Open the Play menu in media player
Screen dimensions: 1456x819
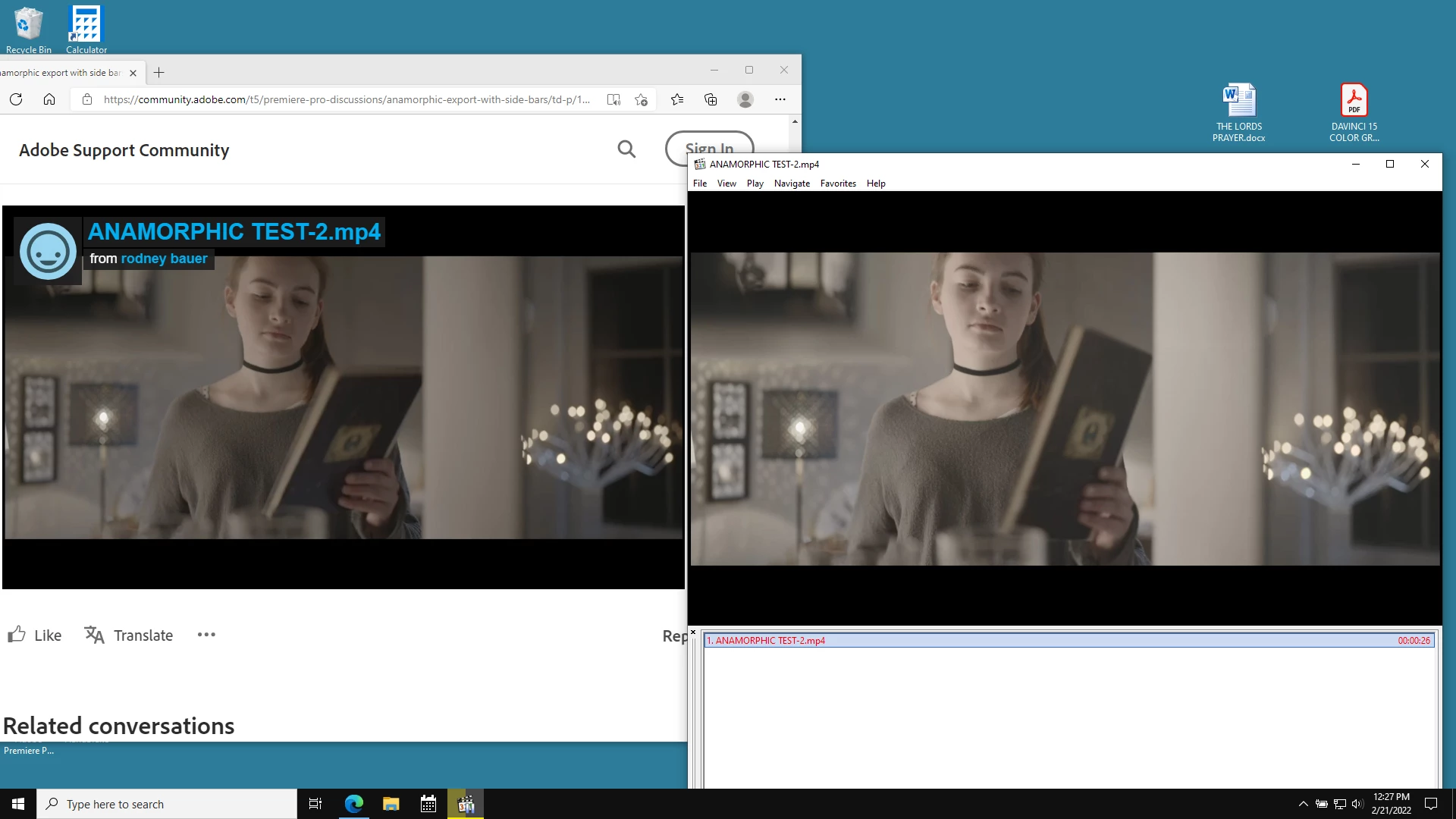755,184
